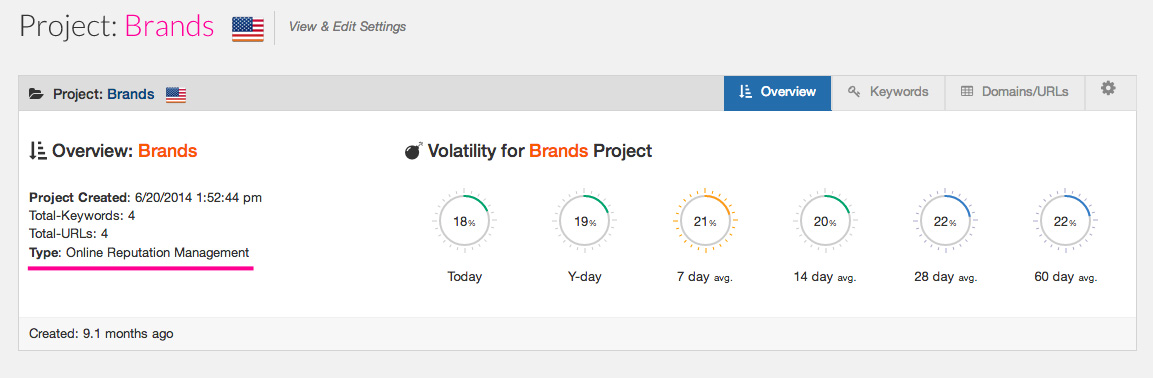The width and height of the screenshot is (1153, 378).
Task: Click the small US flag in panel header
Action: [x=176, y=94]
